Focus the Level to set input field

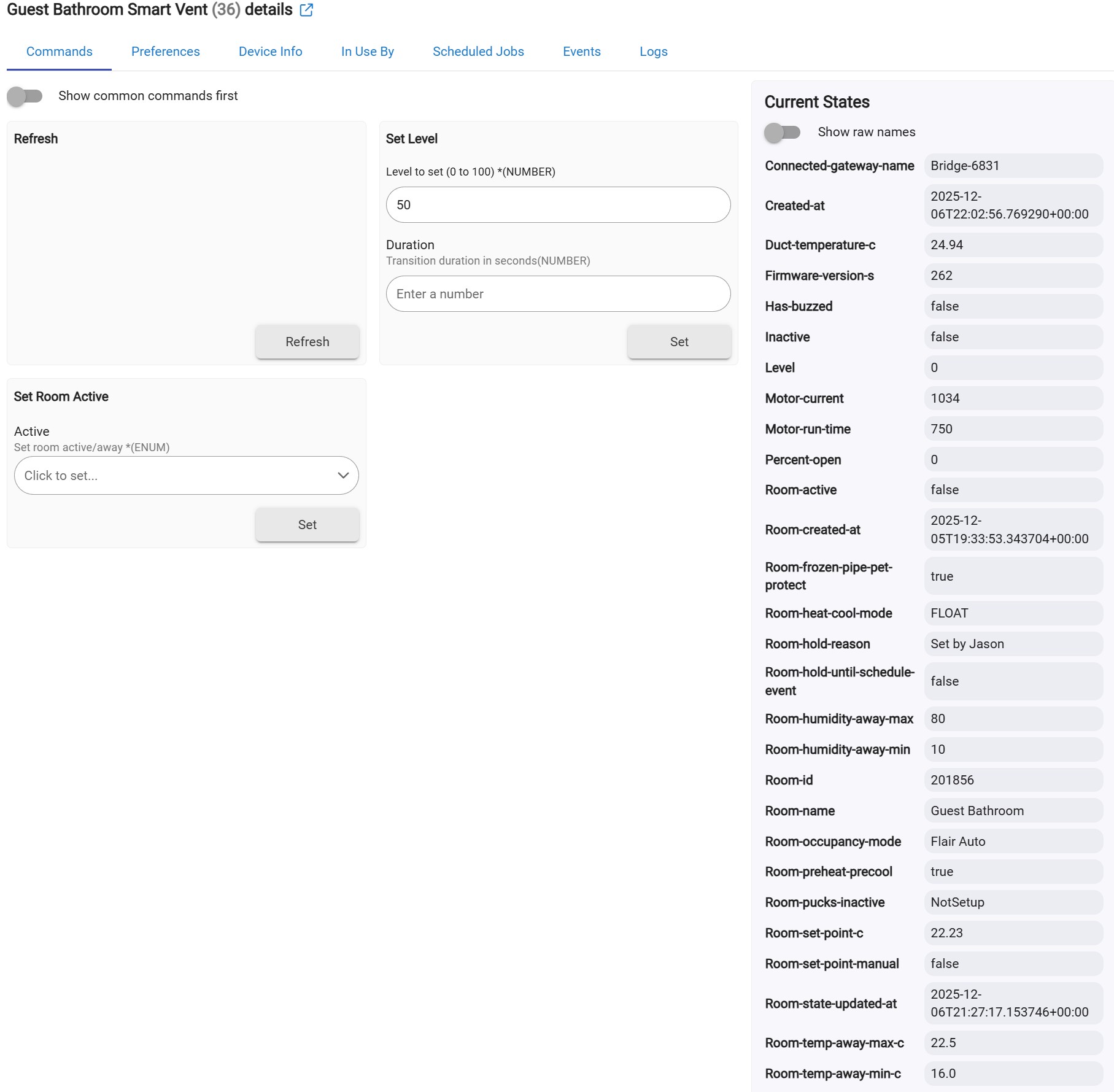coord(557,205)
